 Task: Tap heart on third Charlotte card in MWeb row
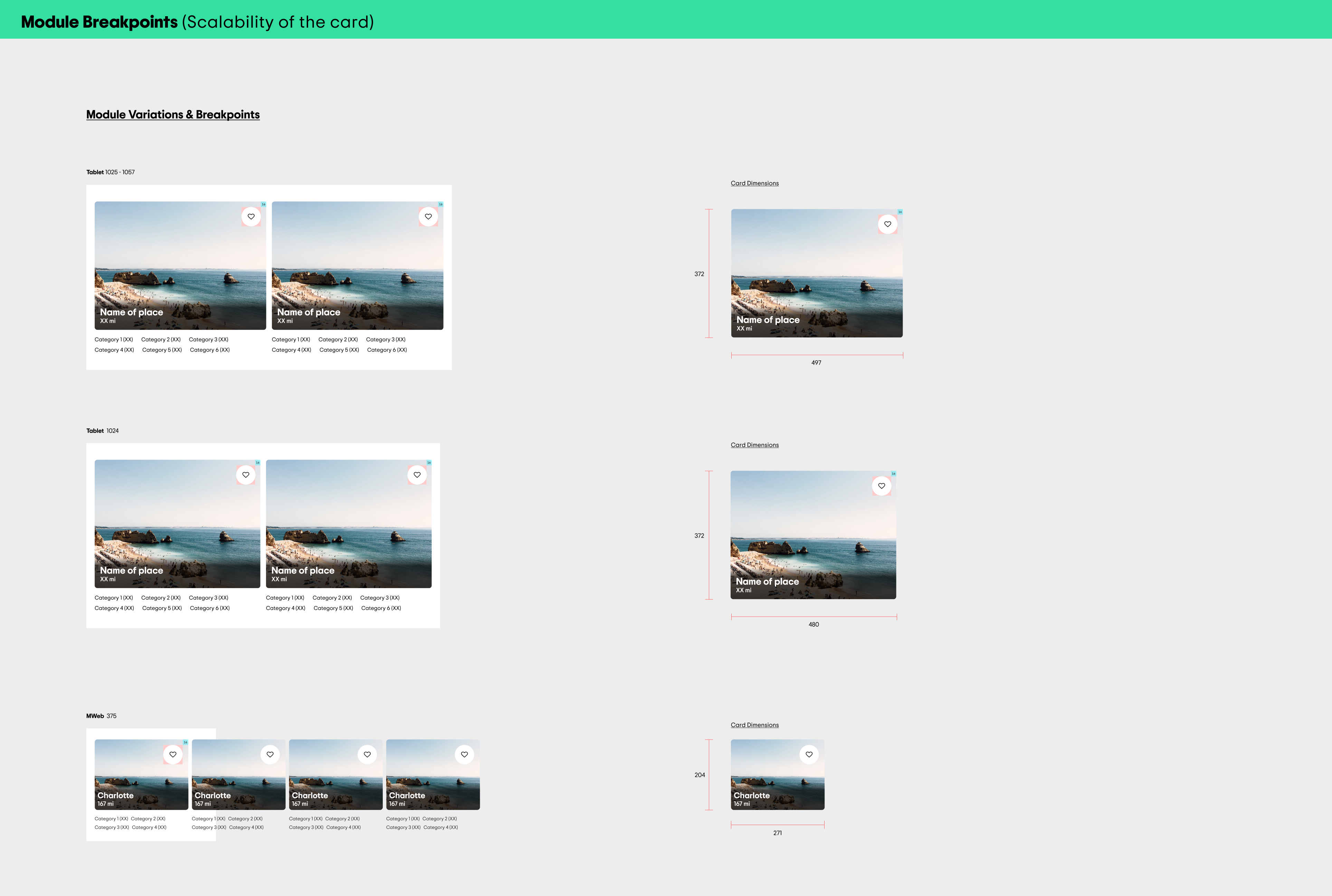pos(367,754)
